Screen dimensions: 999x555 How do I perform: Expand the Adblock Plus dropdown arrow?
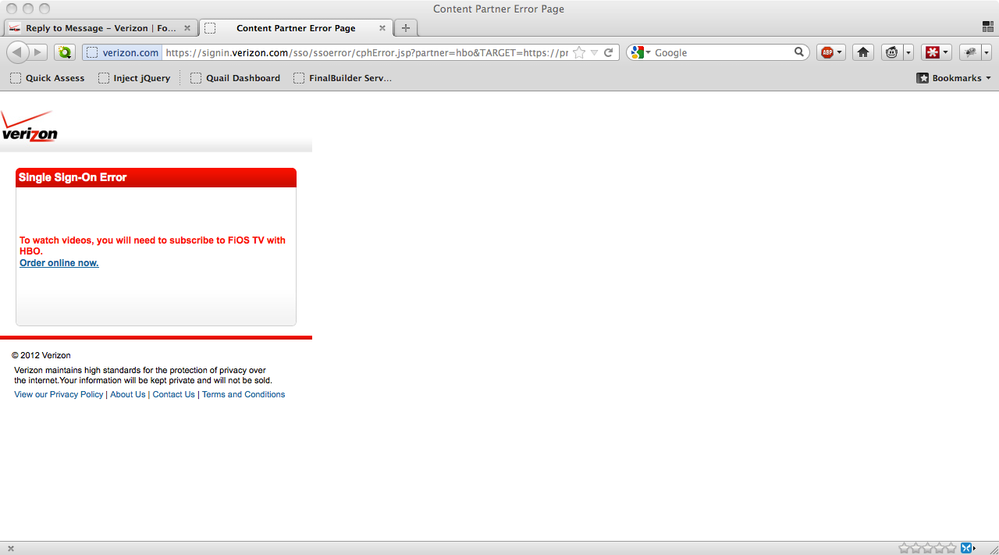839,53
